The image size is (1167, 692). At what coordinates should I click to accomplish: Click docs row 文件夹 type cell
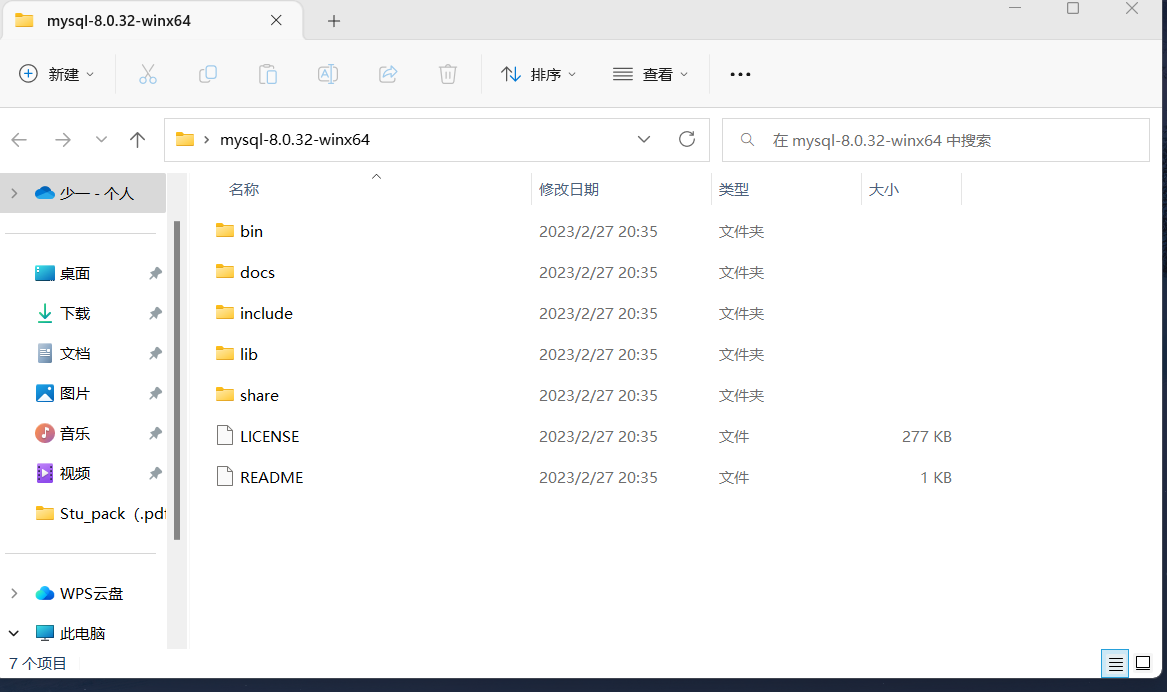741,272
